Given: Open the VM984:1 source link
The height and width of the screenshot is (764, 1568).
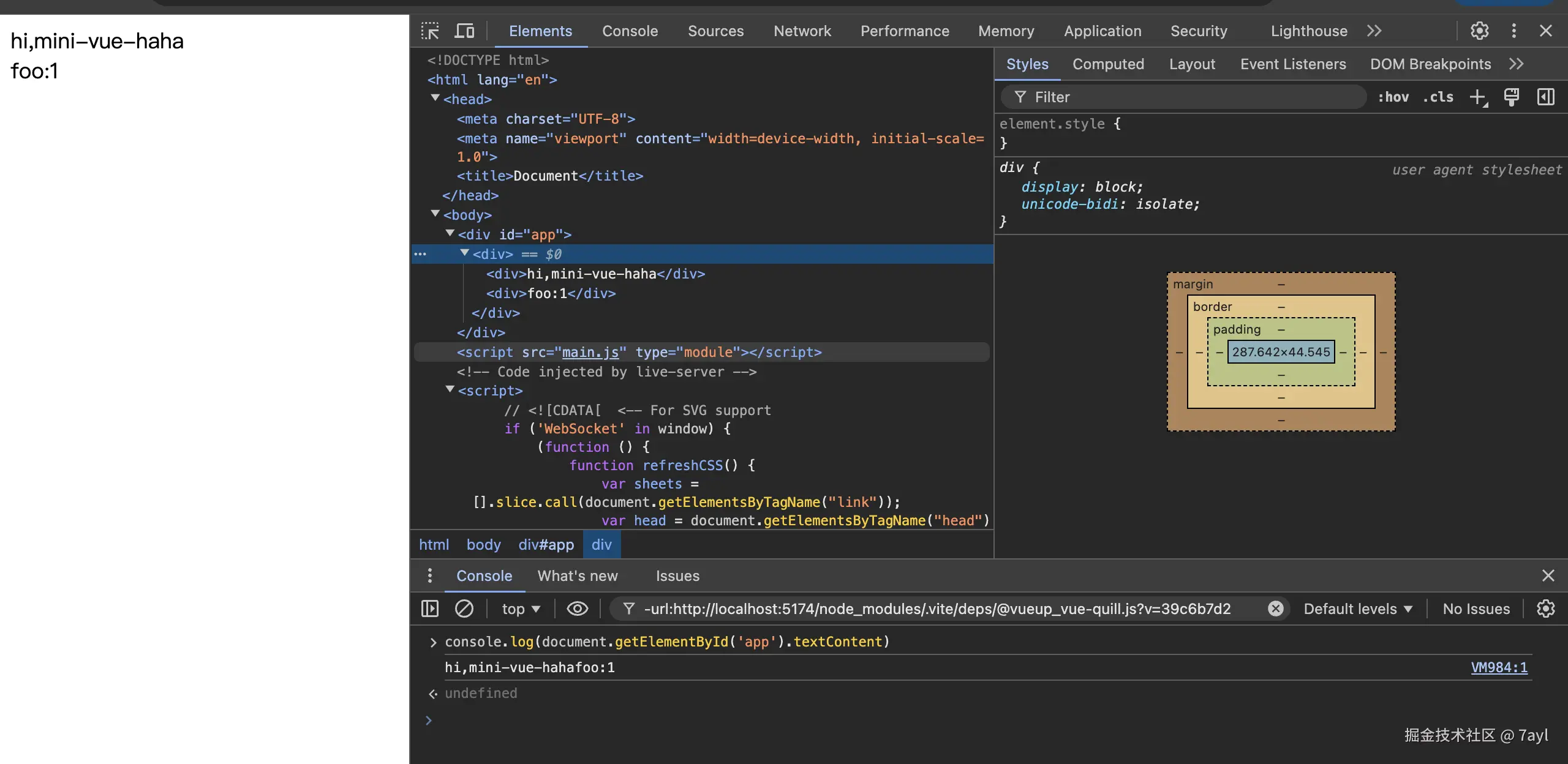Looking at the screenshot, I should (1499, 667).
